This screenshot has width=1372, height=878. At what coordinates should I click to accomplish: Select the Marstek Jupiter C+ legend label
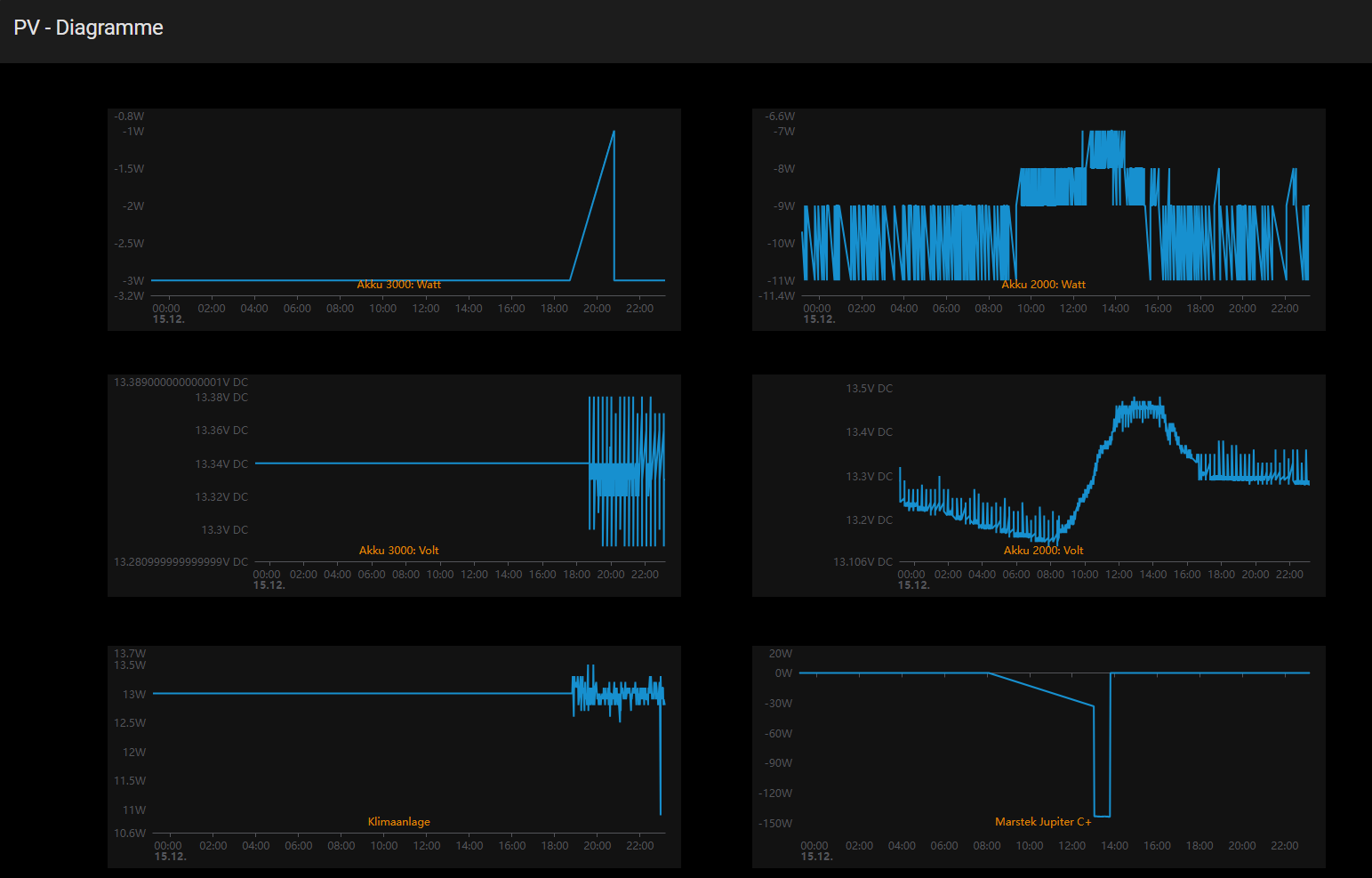click(1043, 822)
